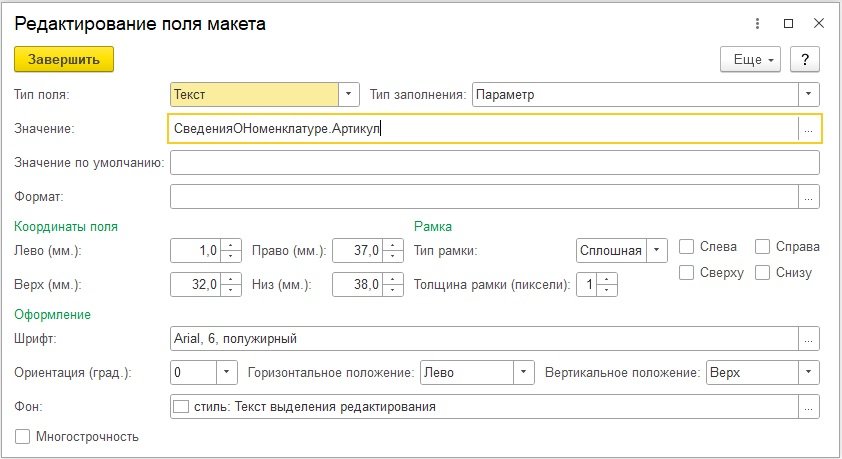Viewport: 842px width, 459px height.
Task: Click into the Значение по умолчанию field
Action: pyautogui.click(x=494, y=162)
